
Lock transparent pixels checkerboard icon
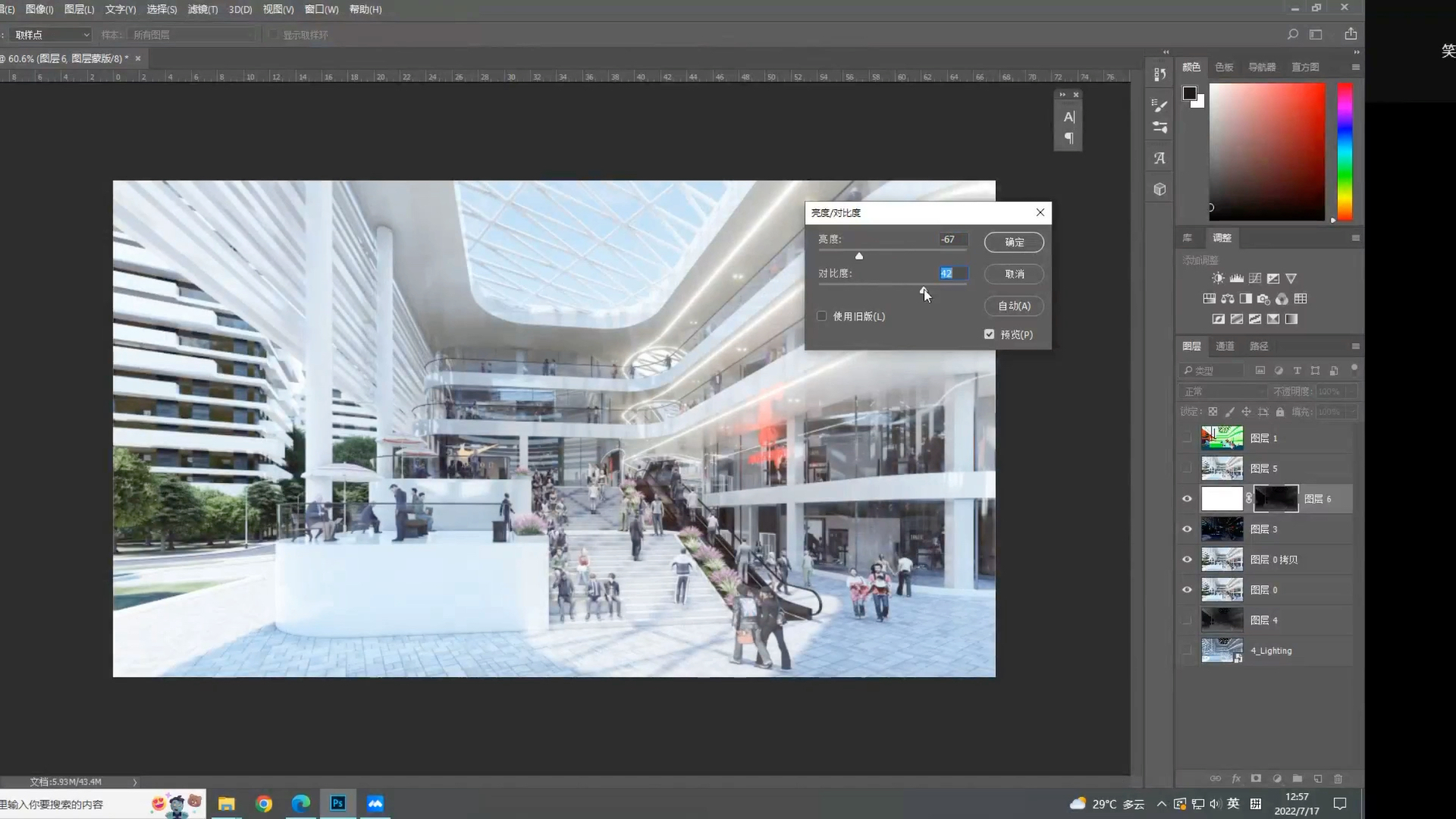coord(1213,412)
